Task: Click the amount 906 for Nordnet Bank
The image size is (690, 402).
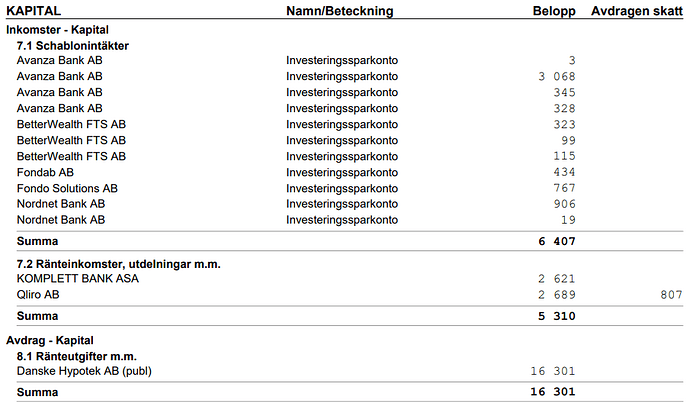Action: [x=564, y=204]
